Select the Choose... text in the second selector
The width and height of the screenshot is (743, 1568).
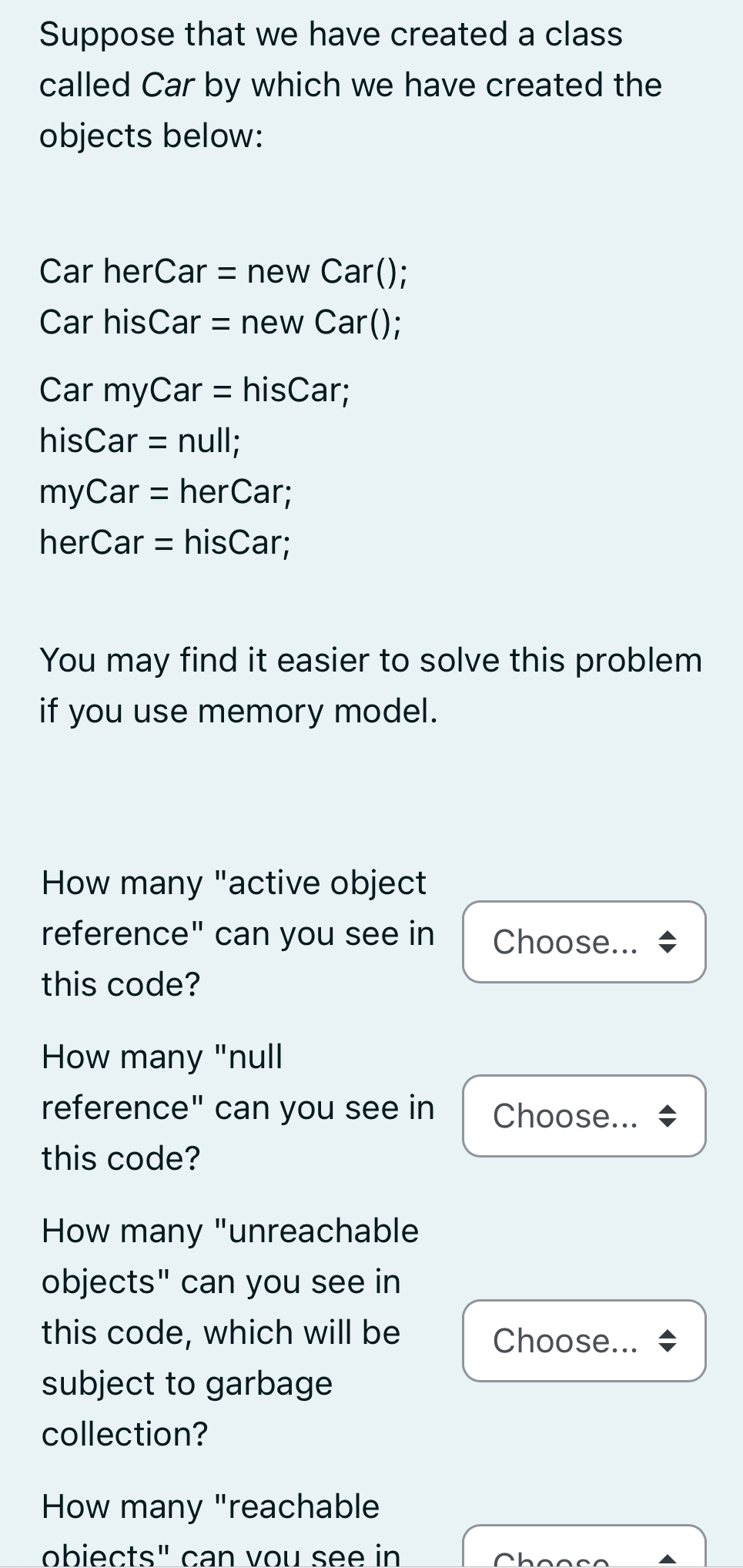tap(565, 1115)
